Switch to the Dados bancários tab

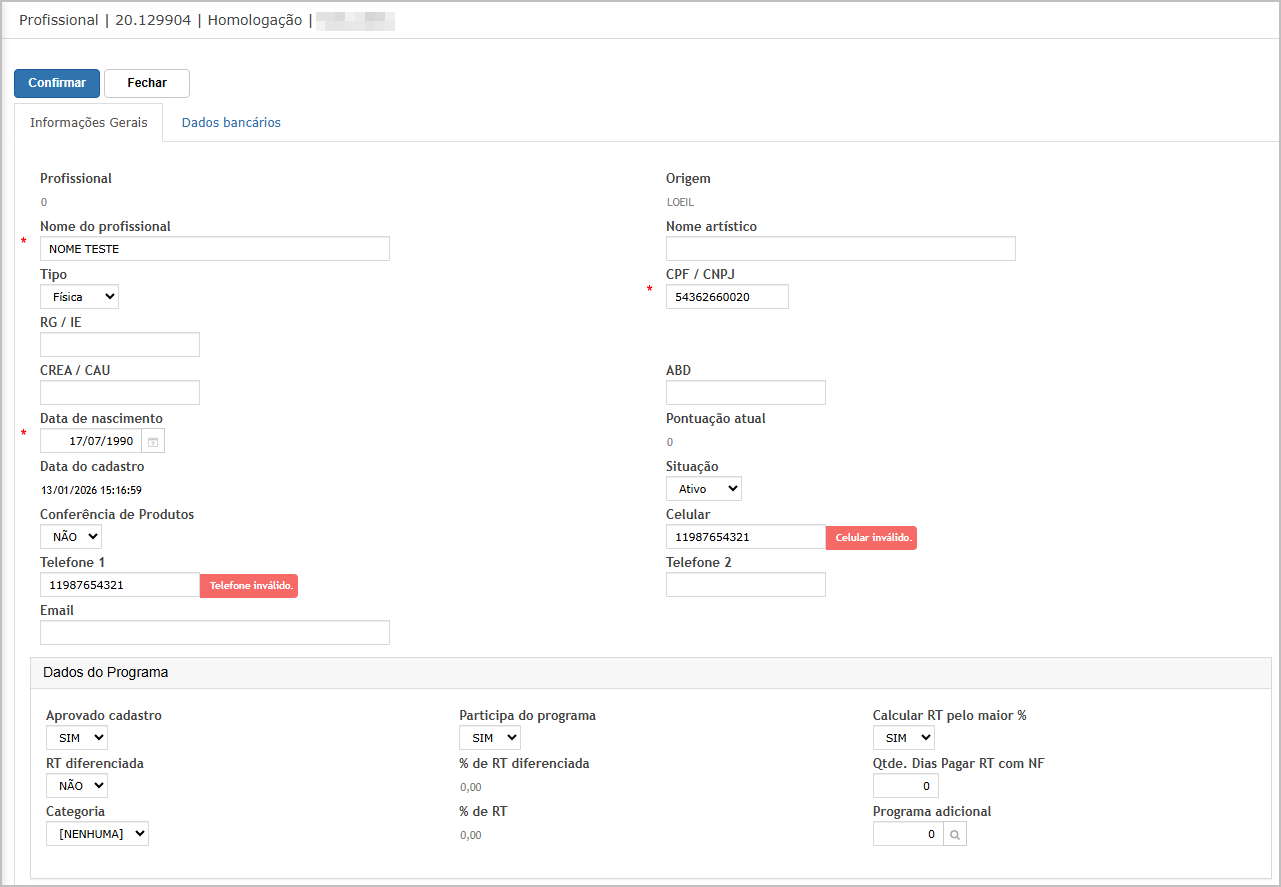(231, 123)
